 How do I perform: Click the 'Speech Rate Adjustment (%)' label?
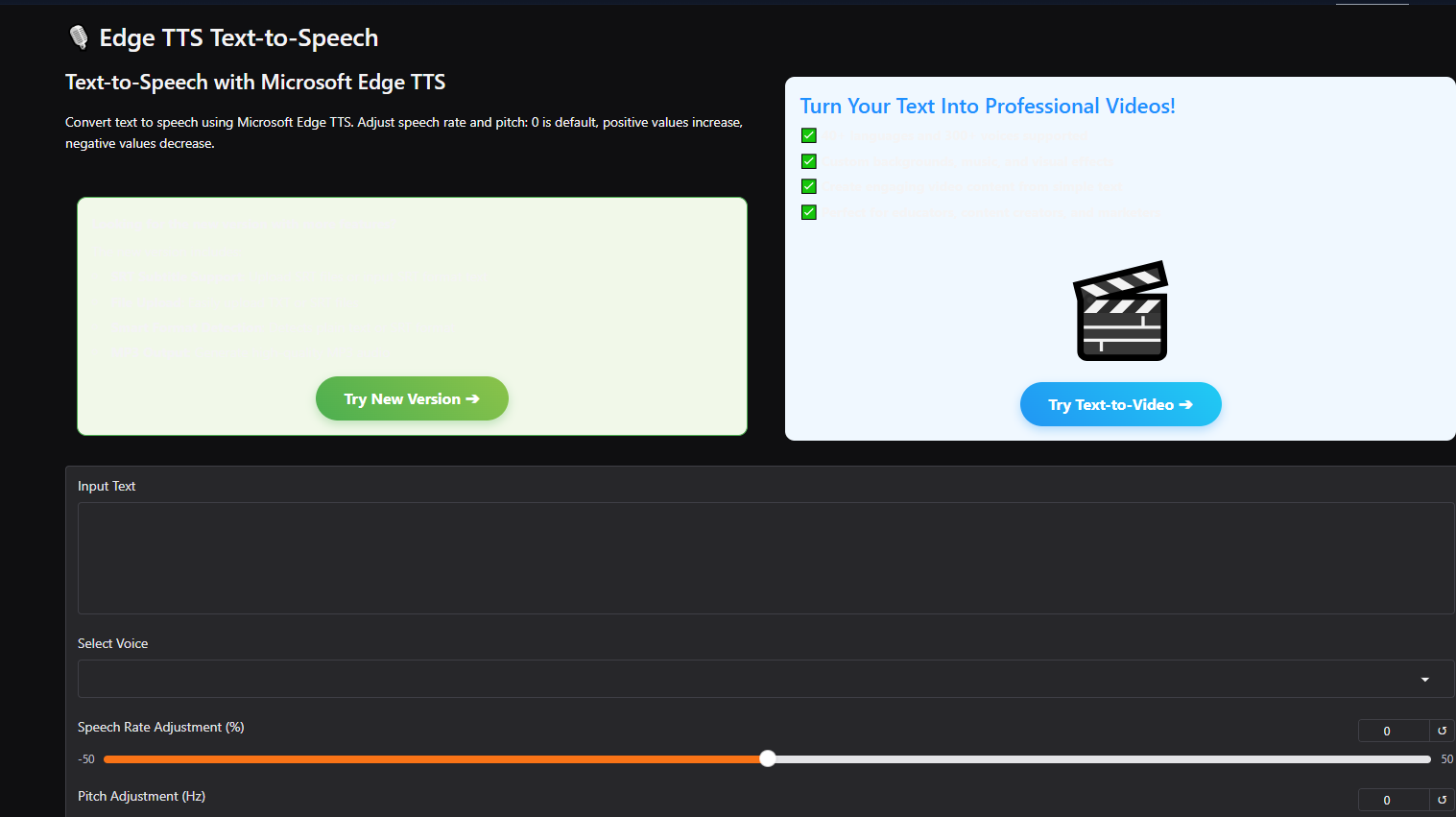[161, 727]
